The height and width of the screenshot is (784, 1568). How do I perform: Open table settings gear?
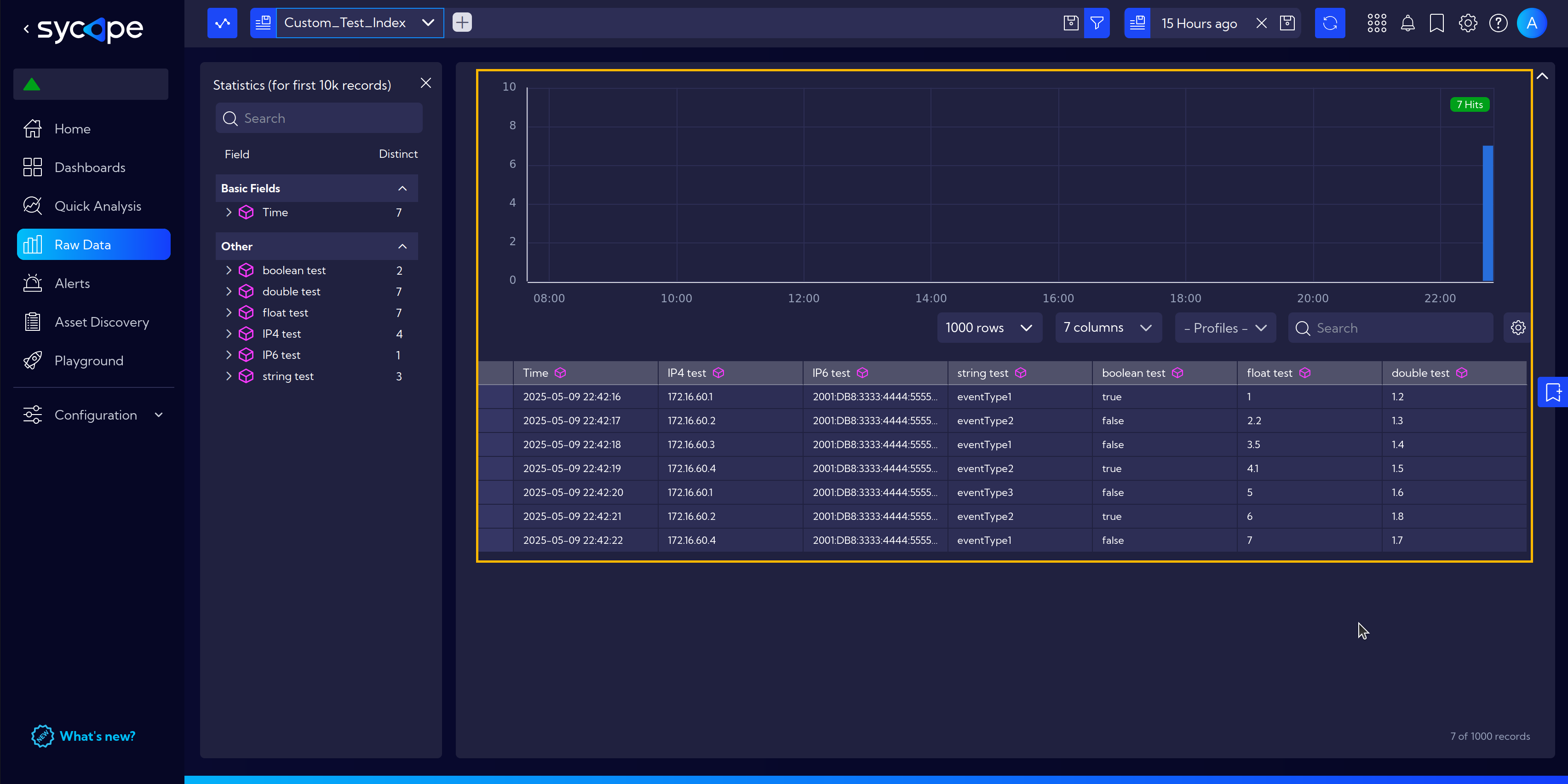coord(1518,328)
